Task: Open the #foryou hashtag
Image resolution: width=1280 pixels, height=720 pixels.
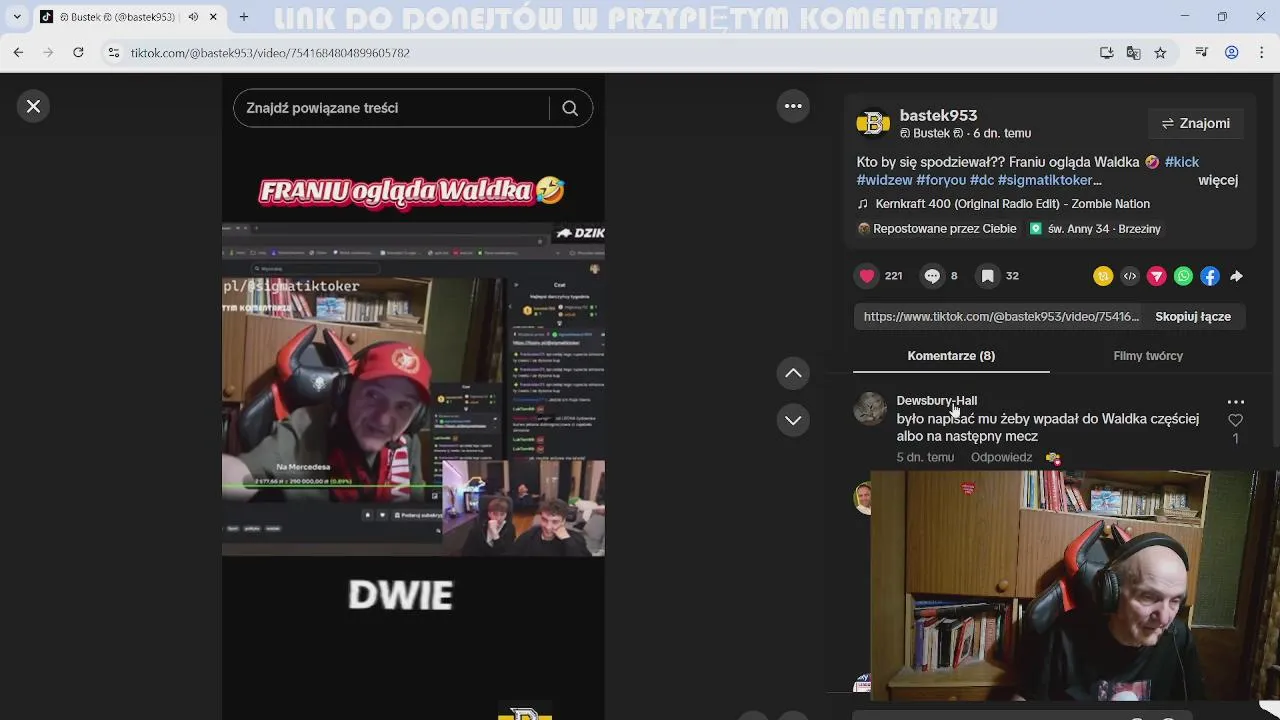Action: pos(941,180)
